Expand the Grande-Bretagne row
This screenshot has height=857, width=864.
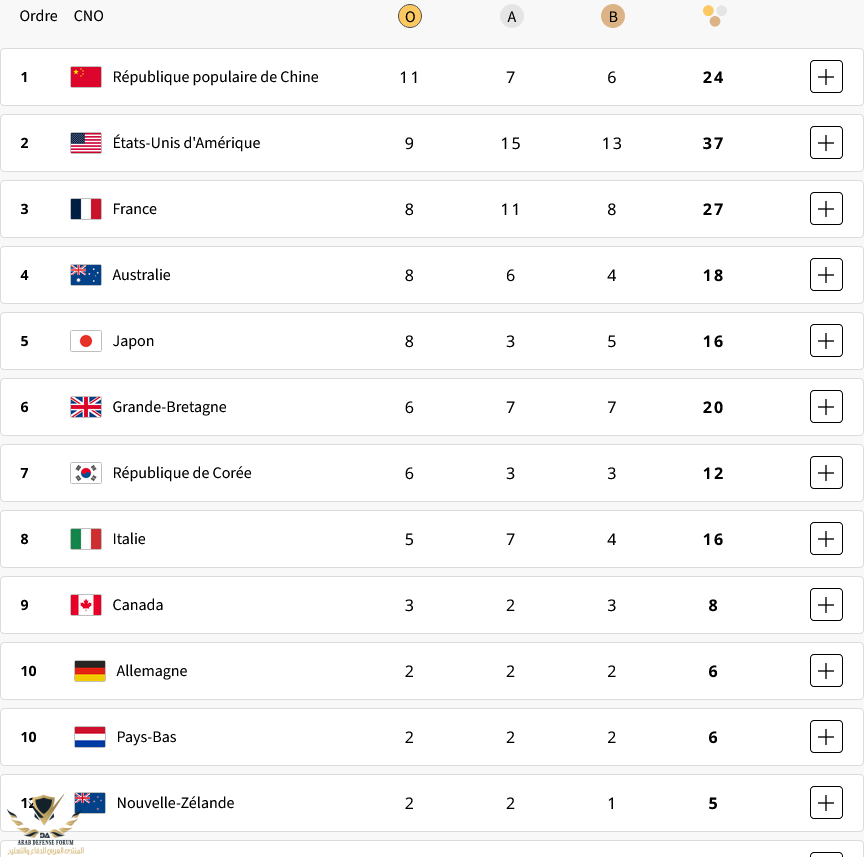tap(825, 407)
